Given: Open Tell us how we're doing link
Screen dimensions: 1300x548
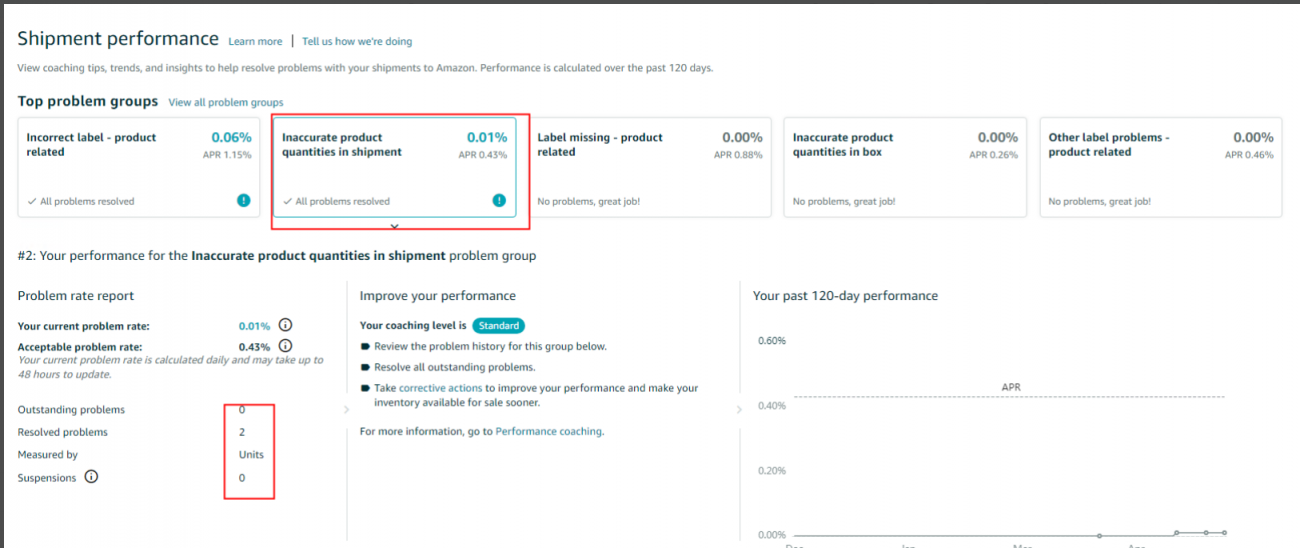Looking at the screenshot, I should tap(357, 41).
